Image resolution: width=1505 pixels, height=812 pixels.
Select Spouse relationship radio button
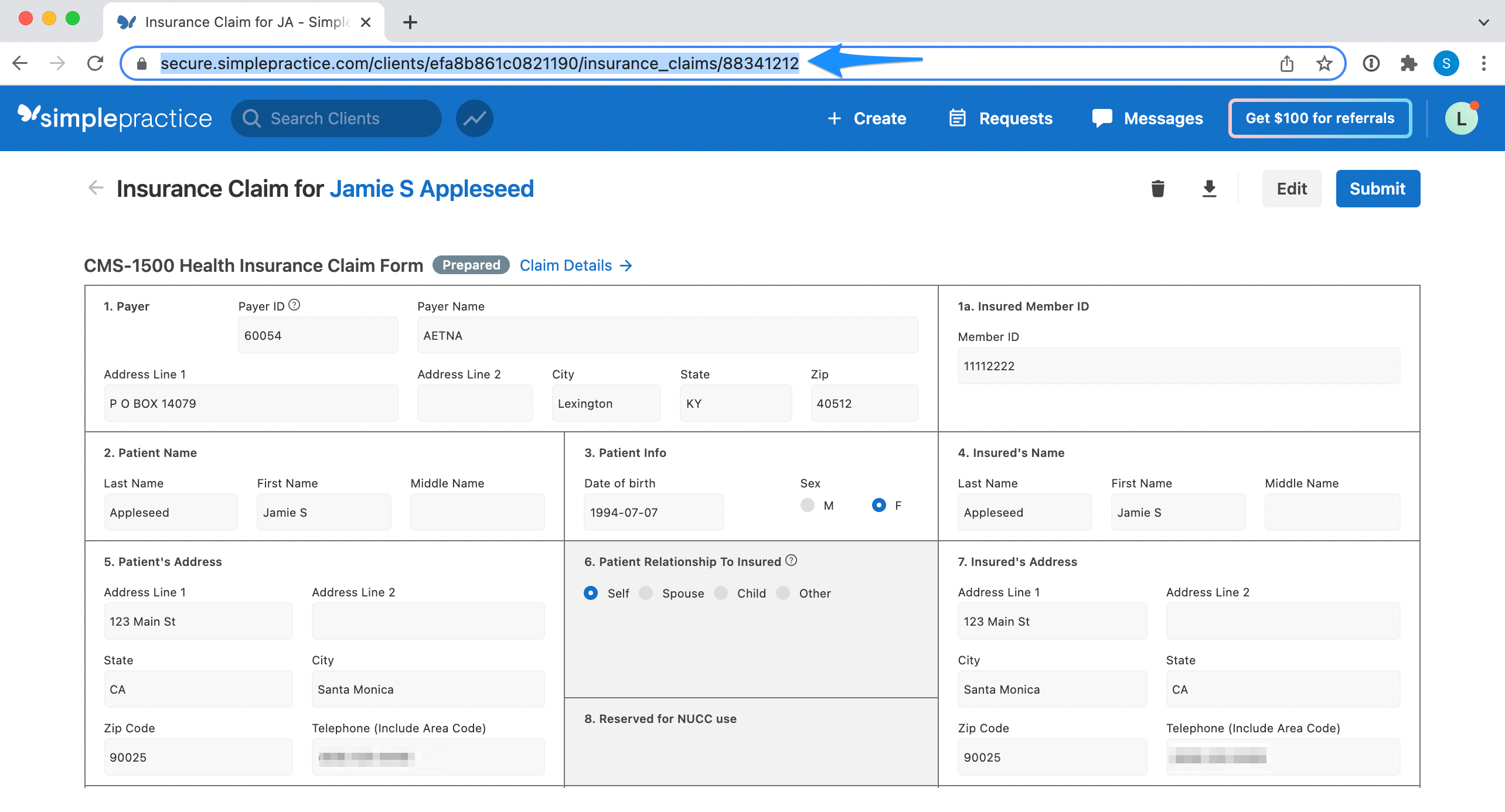[645, 593]
